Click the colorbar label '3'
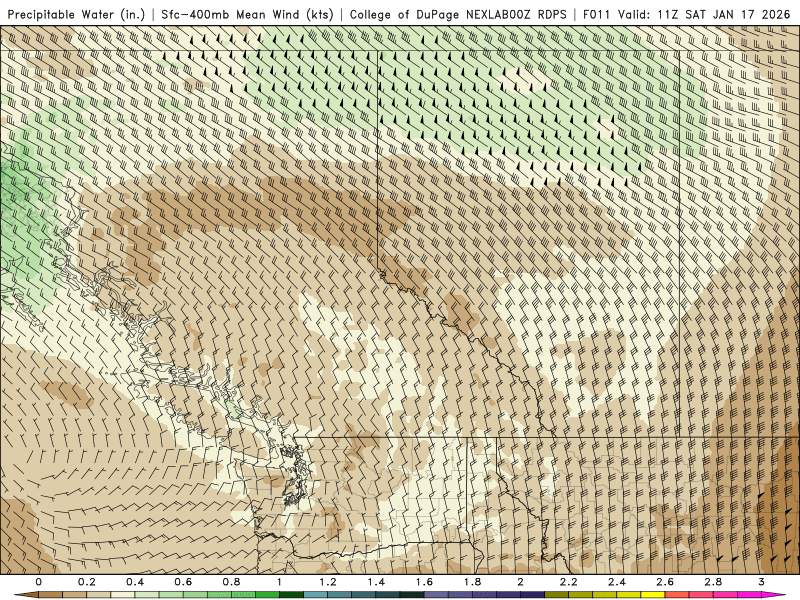This screenshot has height=600, width=800. click(x=761, y=582)
